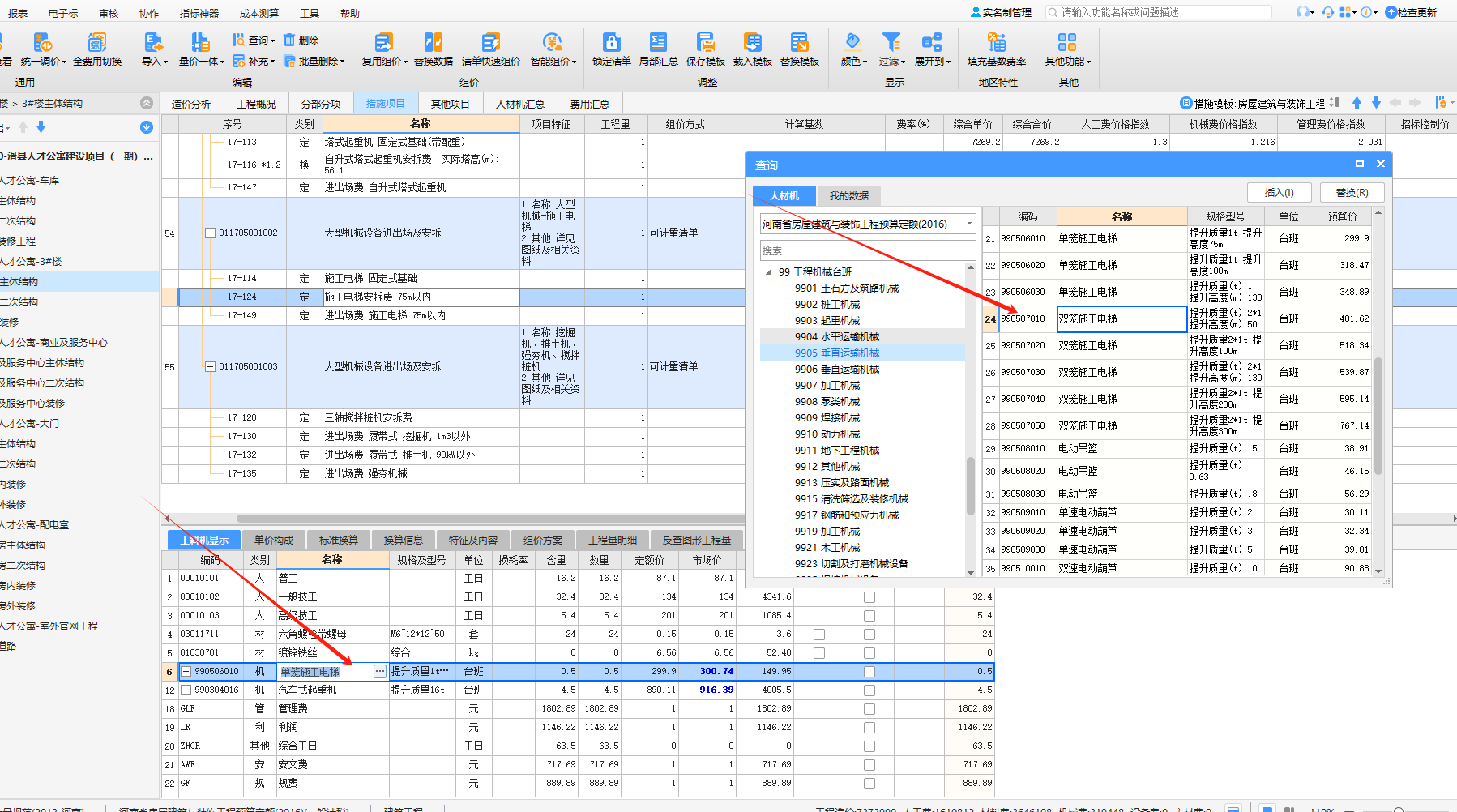Select 9903 起重机械 in the tree
The image size is (1457, 812).
(827, 321)
